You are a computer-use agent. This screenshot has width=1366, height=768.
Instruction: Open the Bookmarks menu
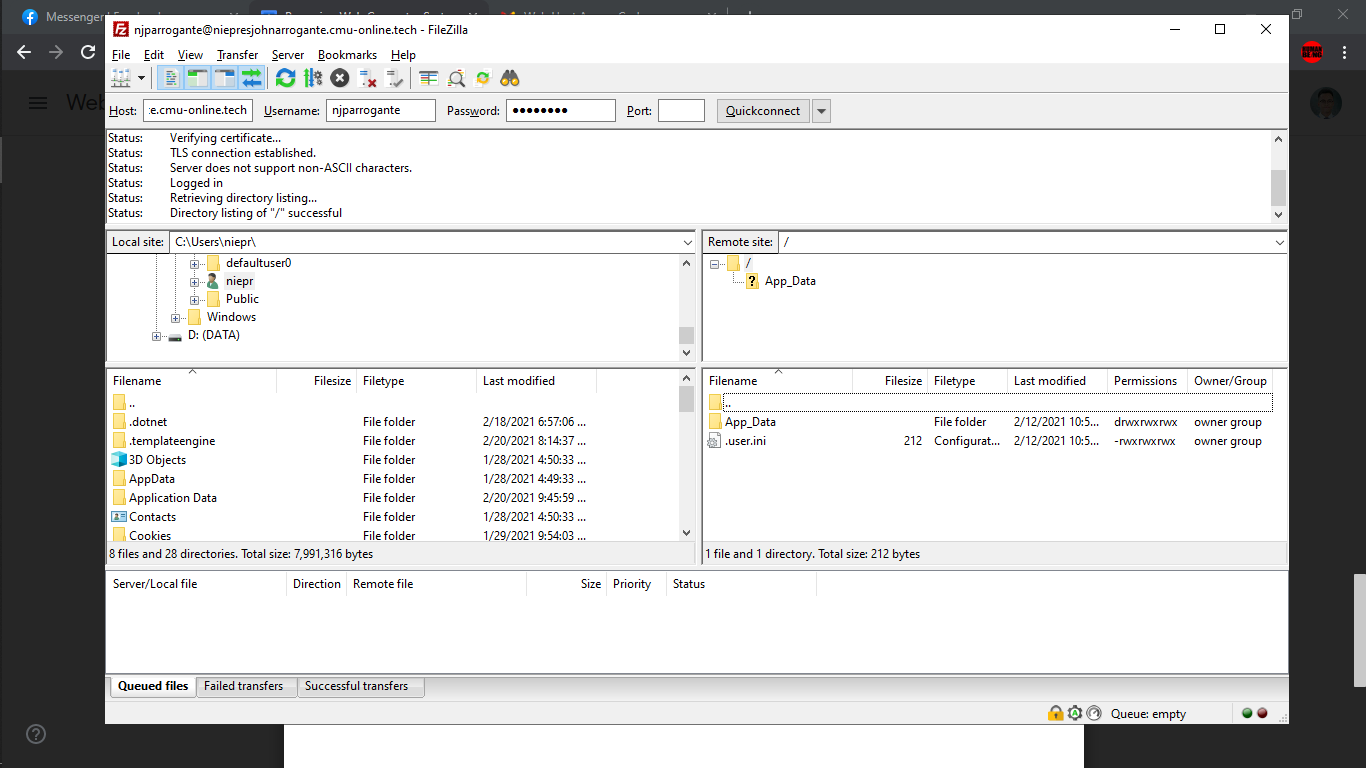point(347,55)
